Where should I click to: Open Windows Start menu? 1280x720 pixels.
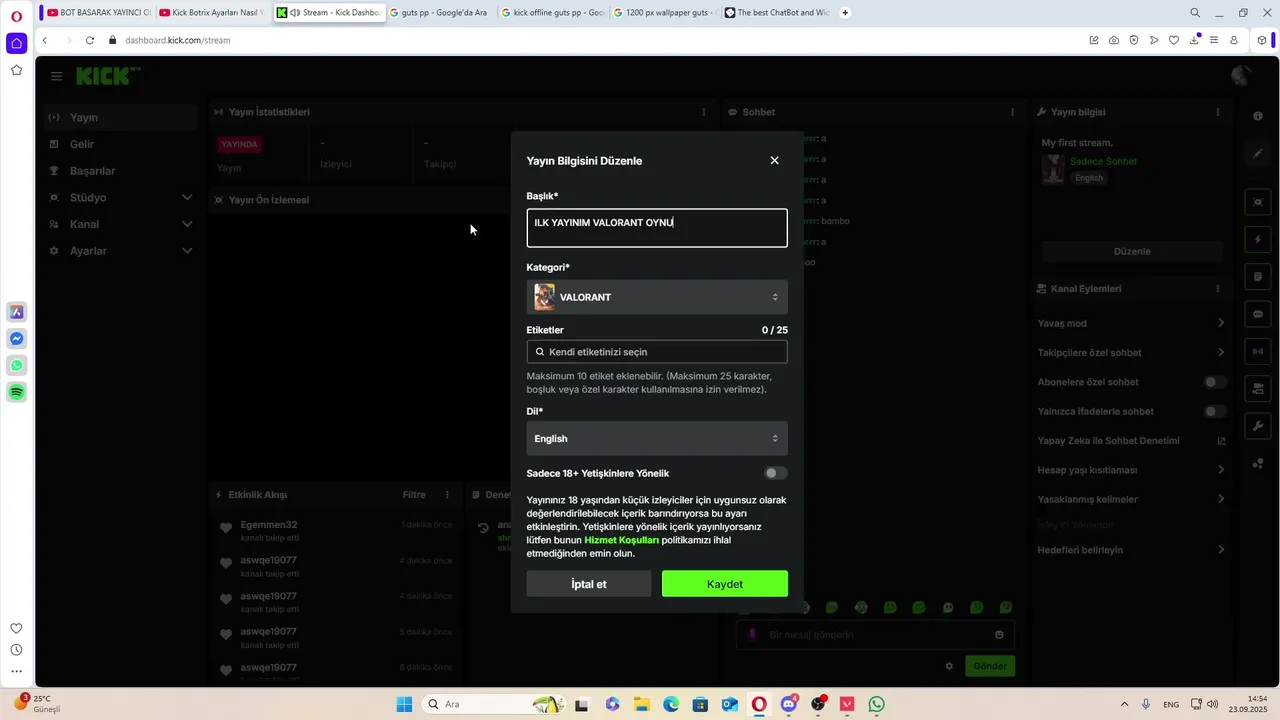coord(404,704)
